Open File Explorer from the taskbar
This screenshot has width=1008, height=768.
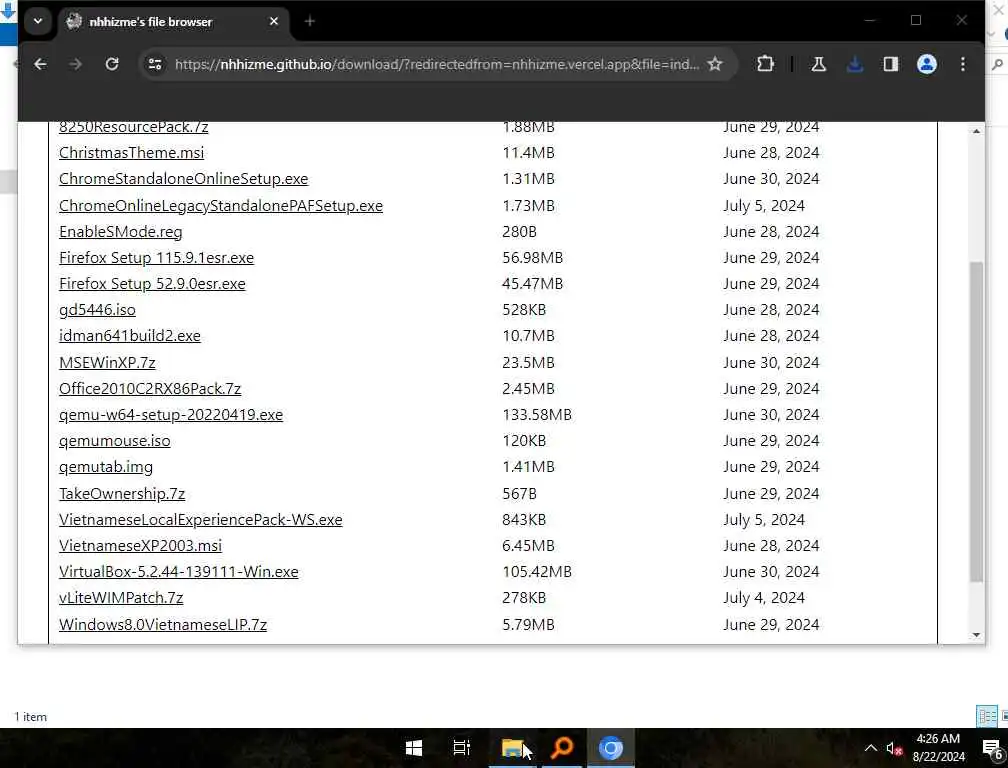point(512,748)
